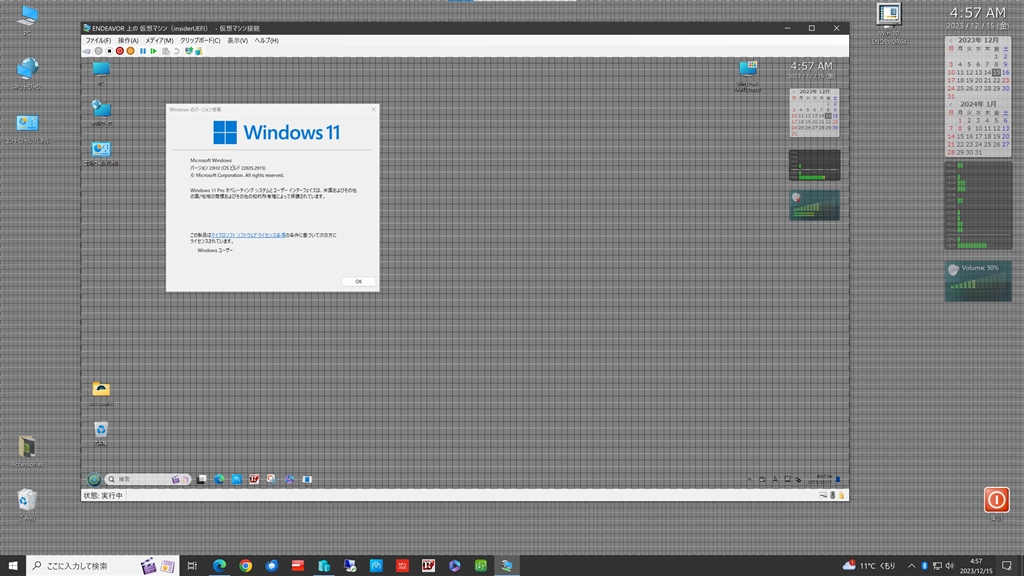Click the status bar lock icon in VM window
The width and height of the screenshot is (1024, 576).
point(842,496)
